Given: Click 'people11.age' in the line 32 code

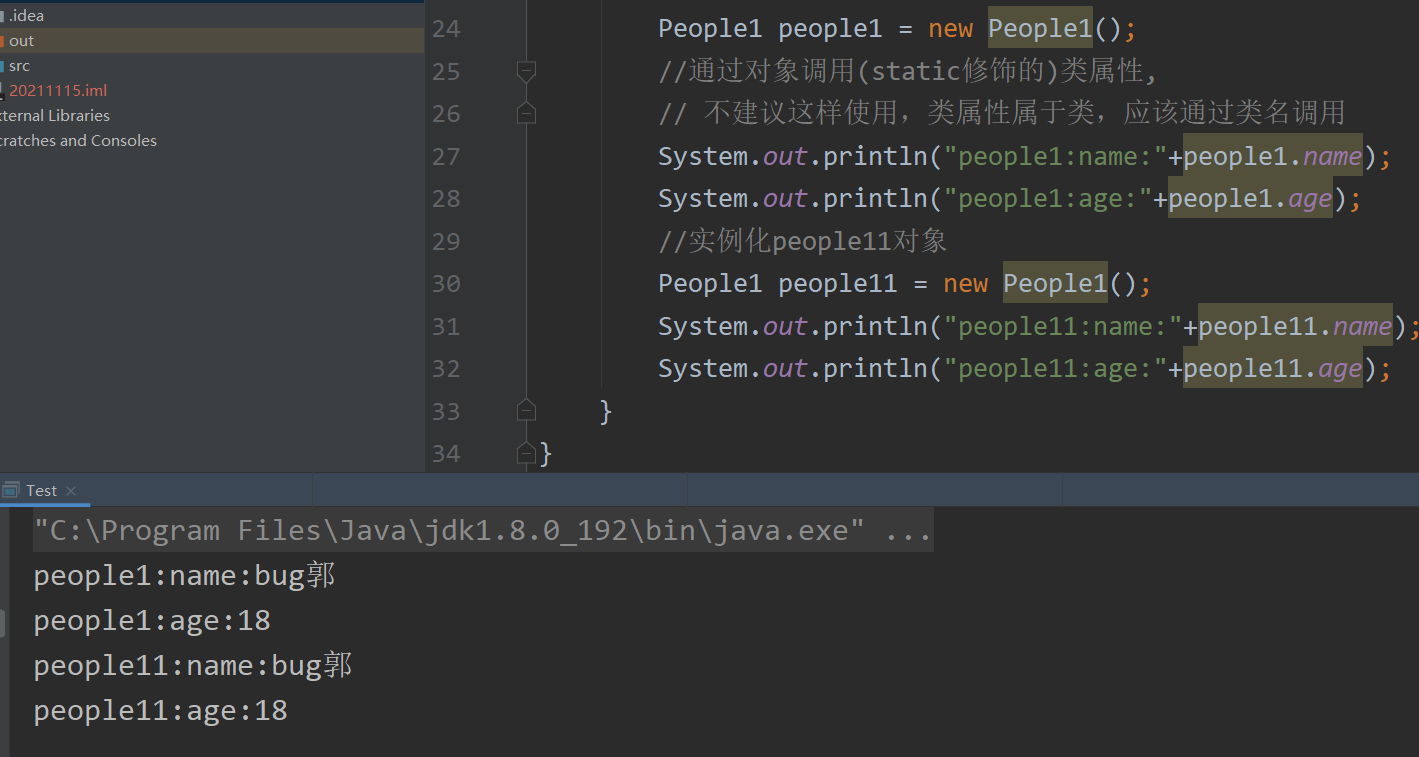Looking at the screenshot, I should pos(1273,369).
